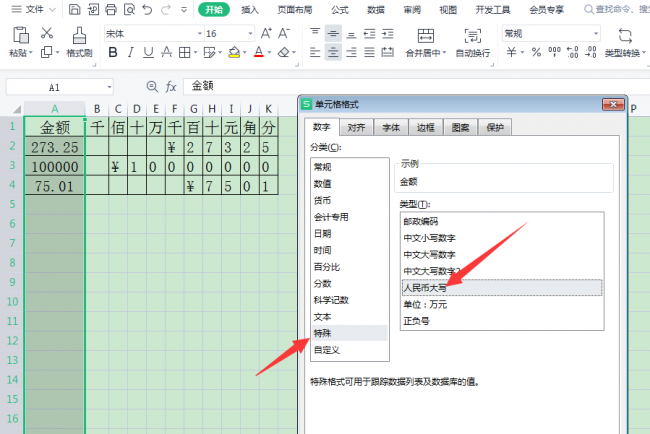
Task: Switch to the 公式 ribbon tab
Action: tap(340, 10)
